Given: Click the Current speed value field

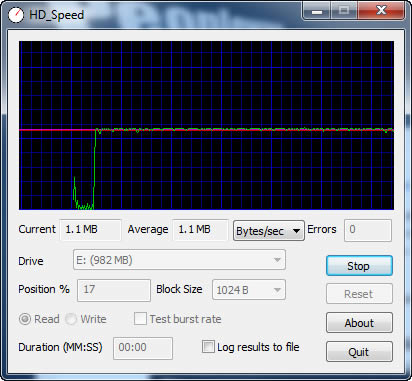Looking at the screenshot, I should 90,230.
